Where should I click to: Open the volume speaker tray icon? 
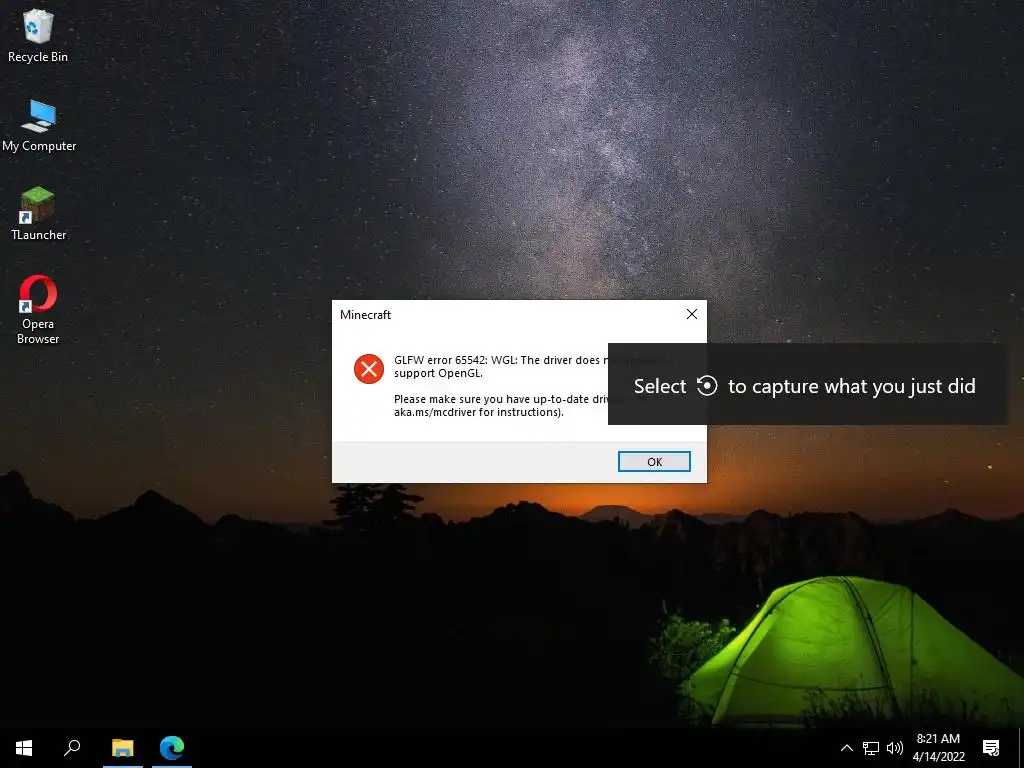coord(895,748)
